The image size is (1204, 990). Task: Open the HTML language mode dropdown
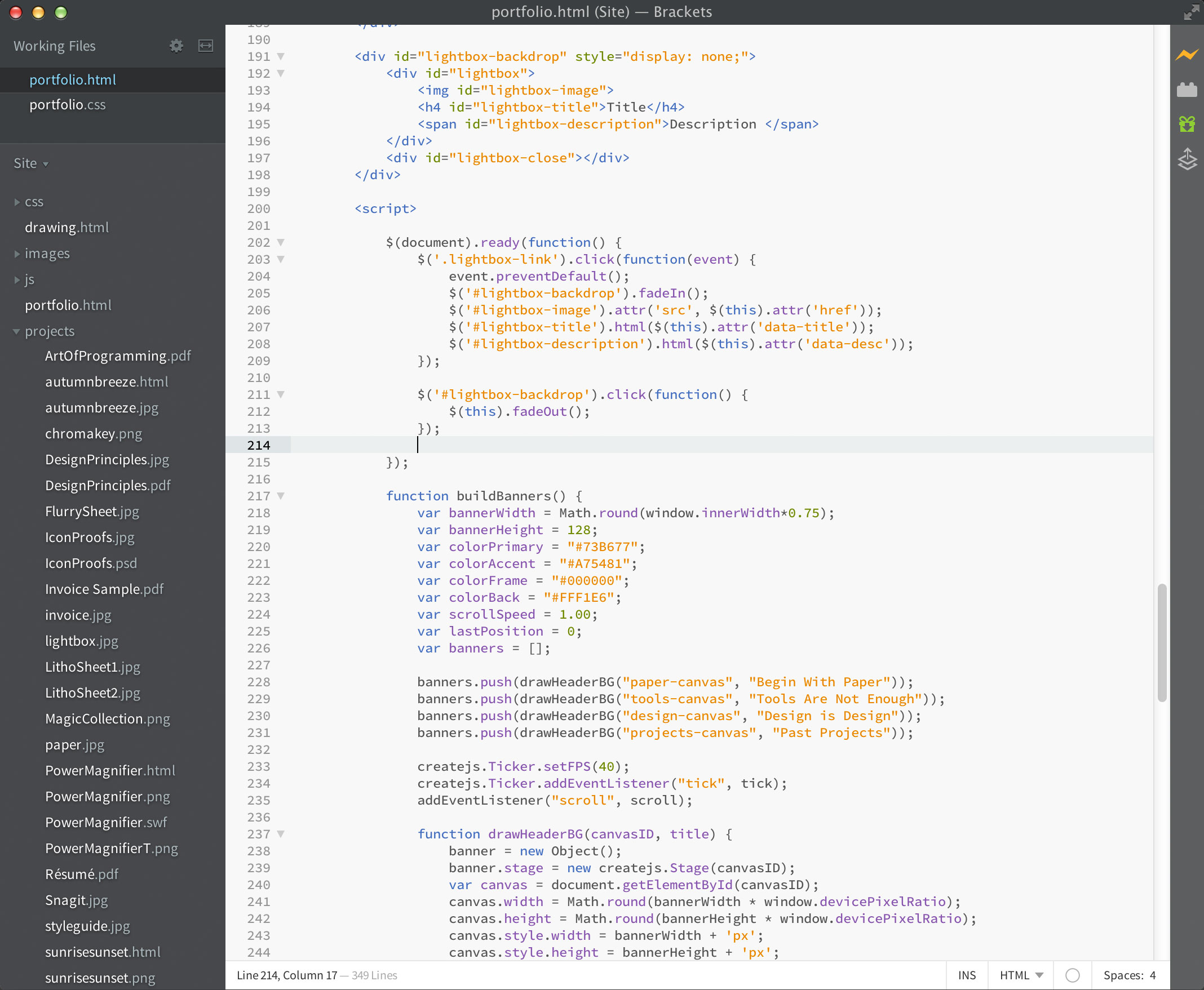click(1021, 975)
